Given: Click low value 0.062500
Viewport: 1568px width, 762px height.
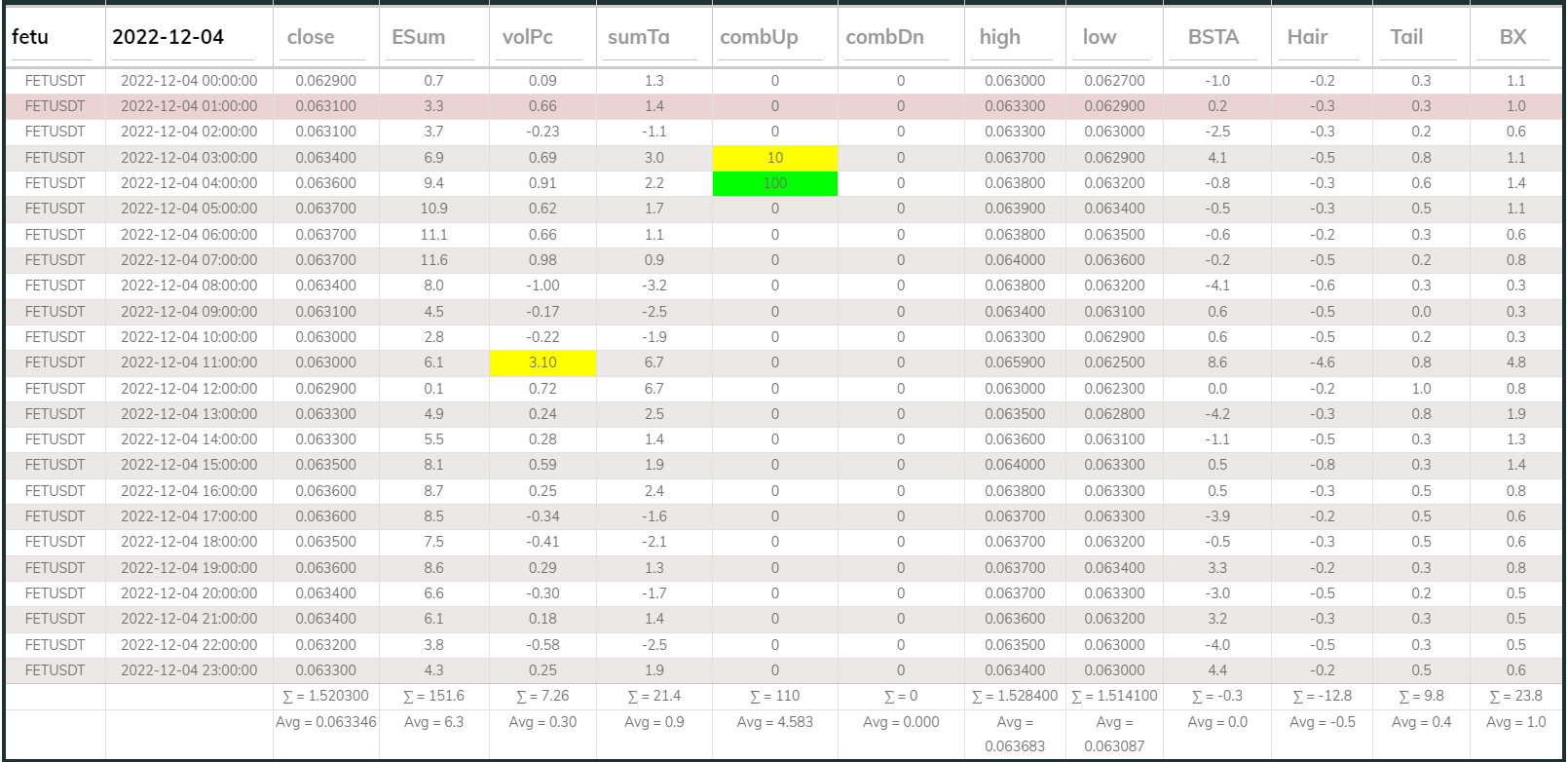Looking at the screenshot, I should pyautogui.click(x=1114, y=362).
